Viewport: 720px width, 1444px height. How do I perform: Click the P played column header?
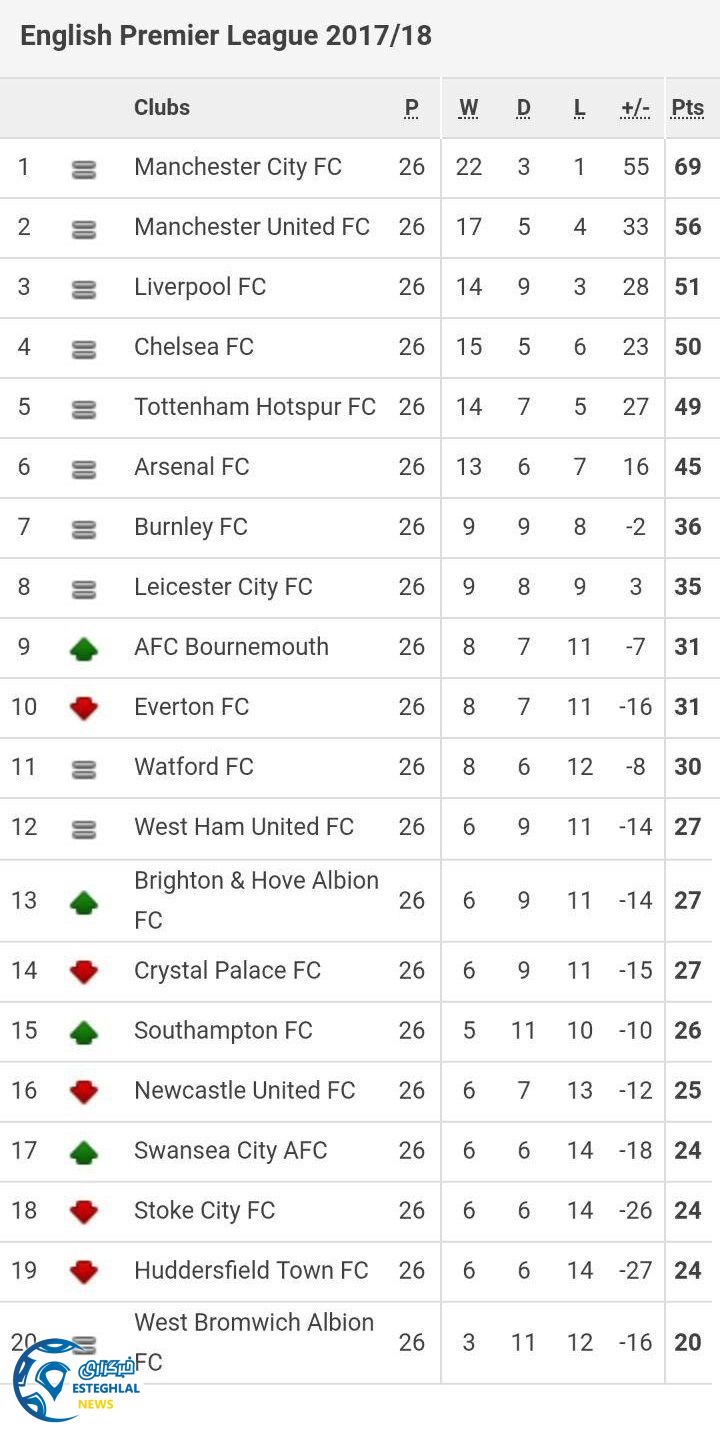(x=411, y=108)
